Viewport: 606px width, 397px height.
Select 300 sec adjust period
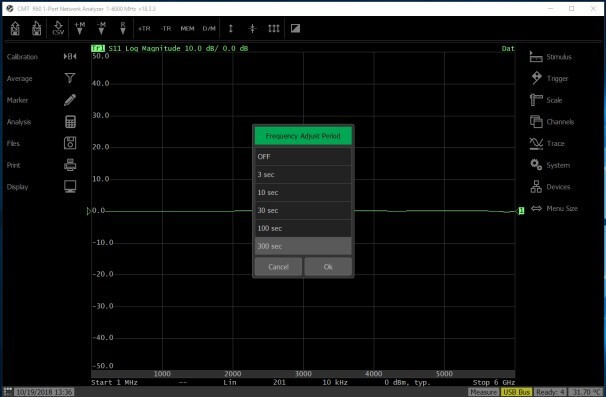click(303, 246)
